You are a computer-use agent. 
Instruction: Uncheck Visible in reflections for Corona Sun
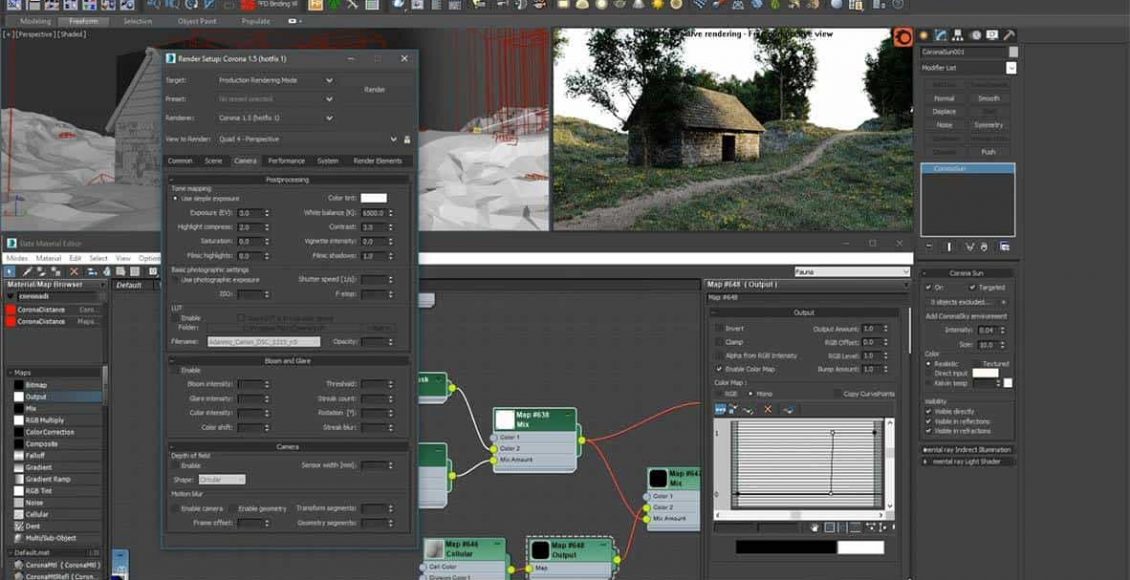pos(929,421)
